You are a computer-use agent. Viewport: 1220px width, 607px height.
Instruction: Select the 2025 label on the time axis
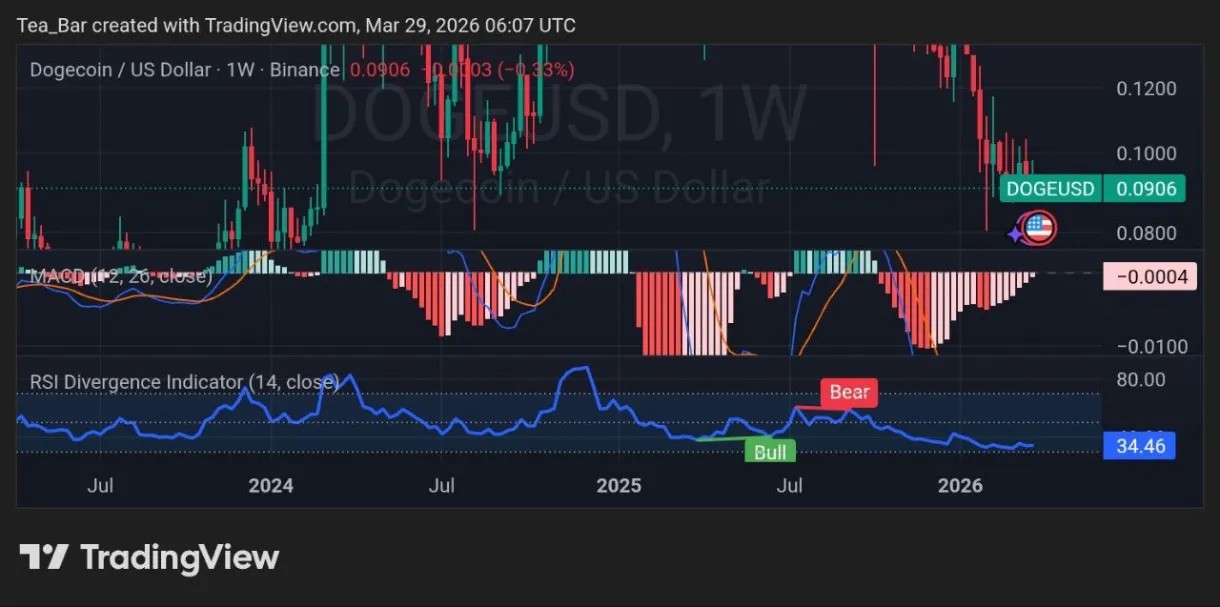[x=618, y=486]
